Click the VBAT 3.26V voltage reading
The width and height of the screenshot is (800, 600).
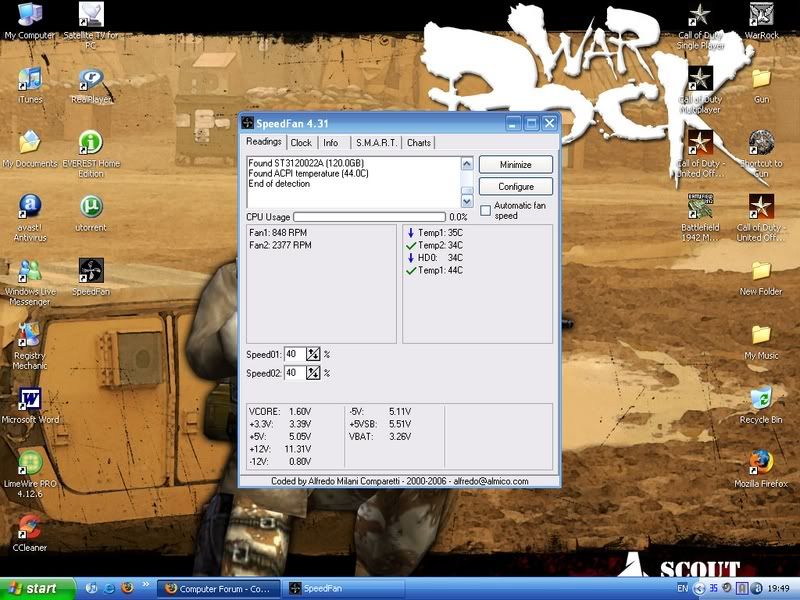pyautogui.click(x=380, y=436)
